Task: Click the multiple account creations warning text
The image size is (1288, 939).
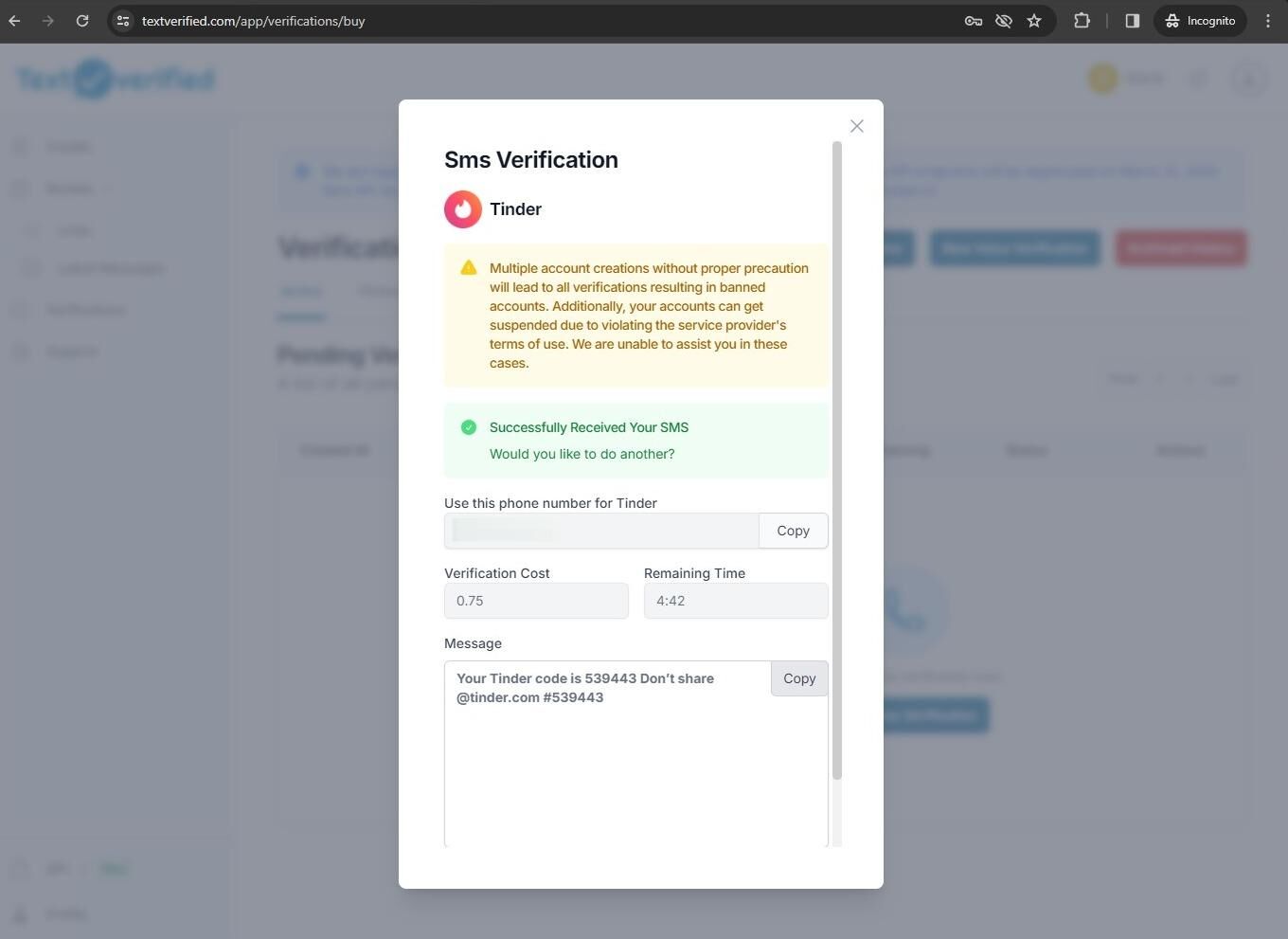Action: click(x=649, y=316)
